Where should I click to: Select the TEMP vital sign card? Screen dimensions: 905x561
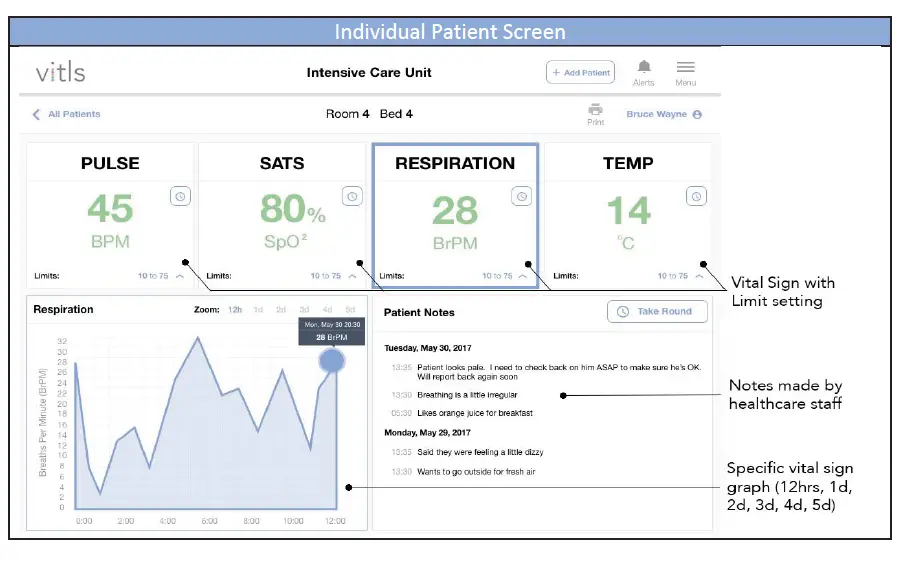coord(628,215)
